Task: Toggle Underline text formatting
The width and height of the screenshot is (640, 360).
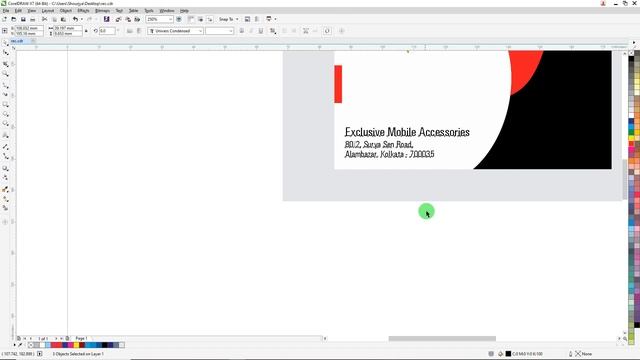Action: [x=260, y=31]
